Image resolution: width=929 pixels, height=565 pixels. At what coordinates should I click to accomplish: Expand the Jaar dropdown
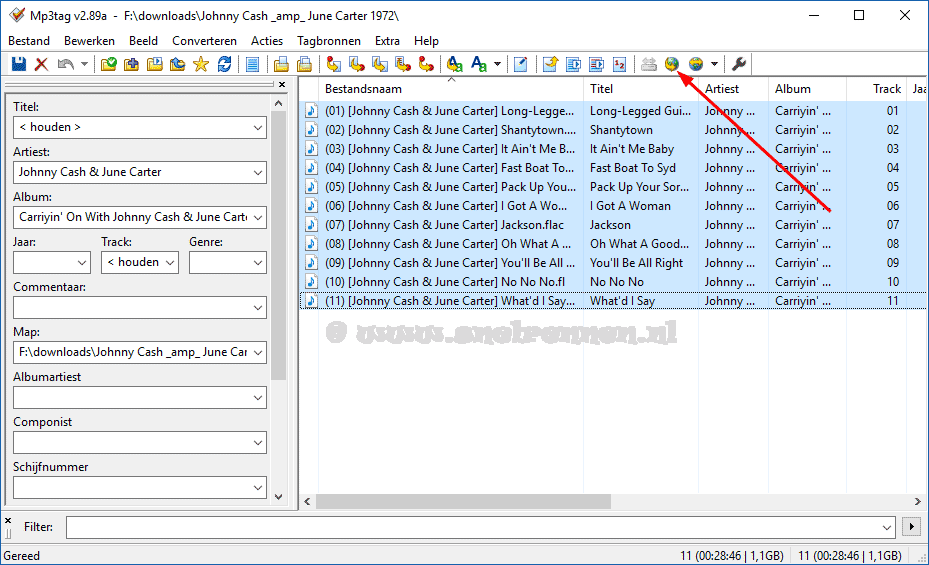82,262
